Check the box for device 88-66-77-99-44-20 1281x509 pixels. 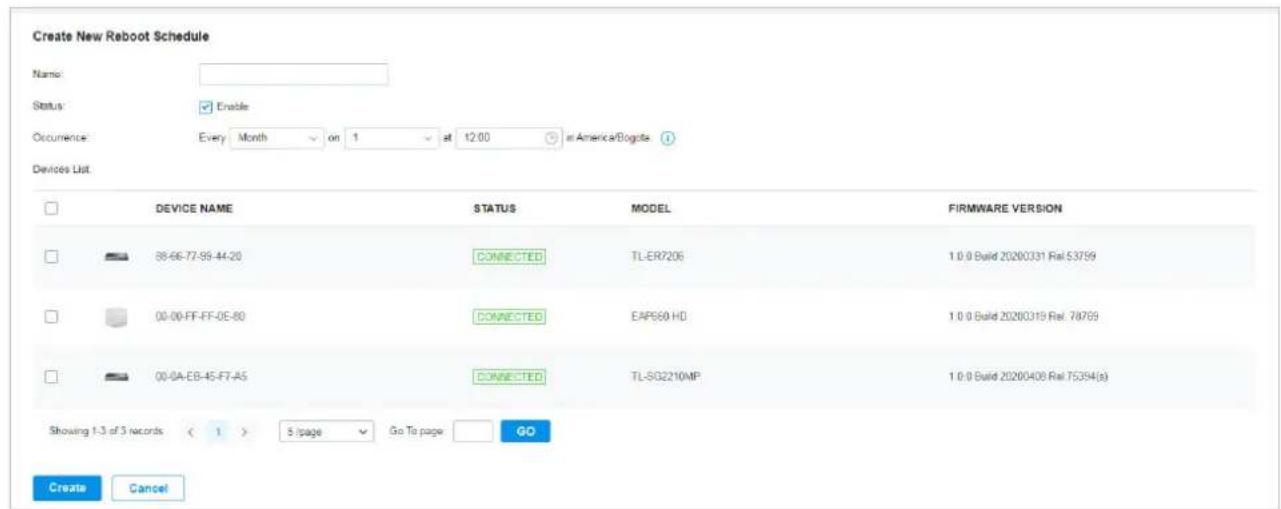tap(53, 257)
